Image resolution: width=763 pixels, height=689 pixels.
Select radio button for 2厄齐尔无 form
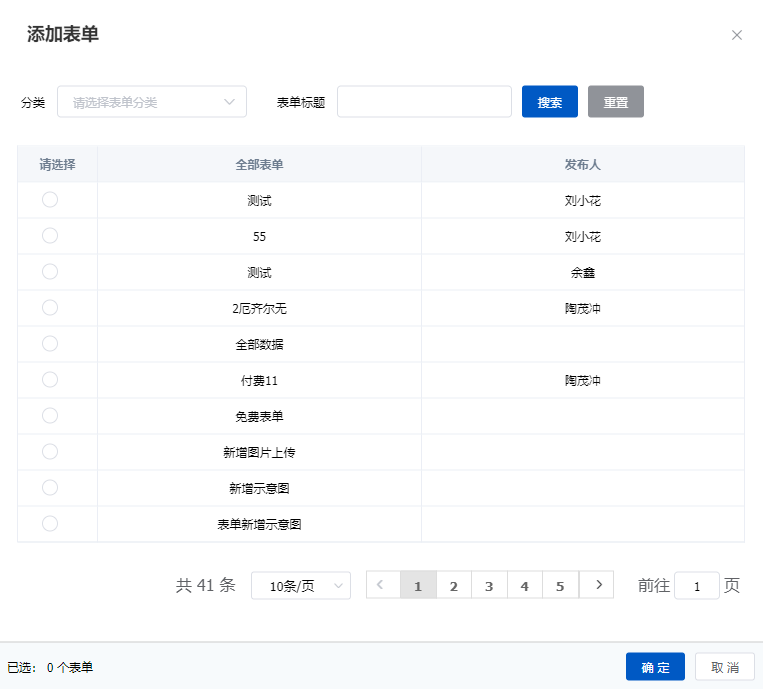click(50, 308)
